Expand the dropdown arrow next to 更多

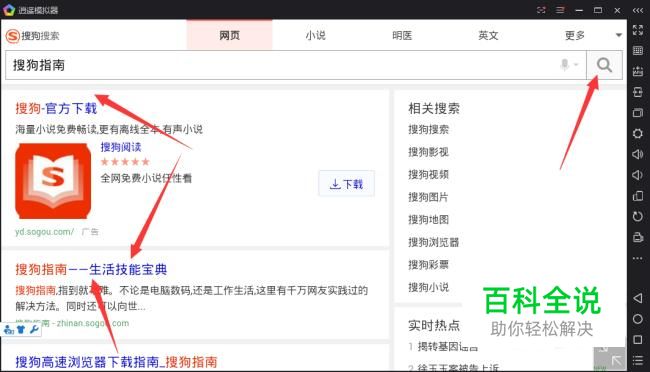(x=618, y=35)
